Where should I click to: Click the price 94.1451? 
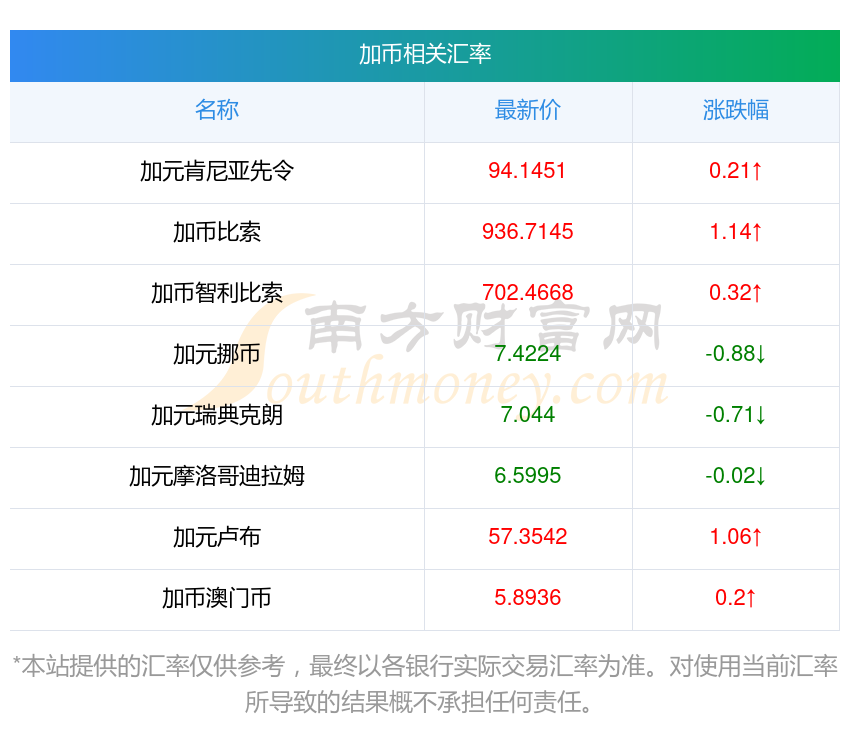527,171
